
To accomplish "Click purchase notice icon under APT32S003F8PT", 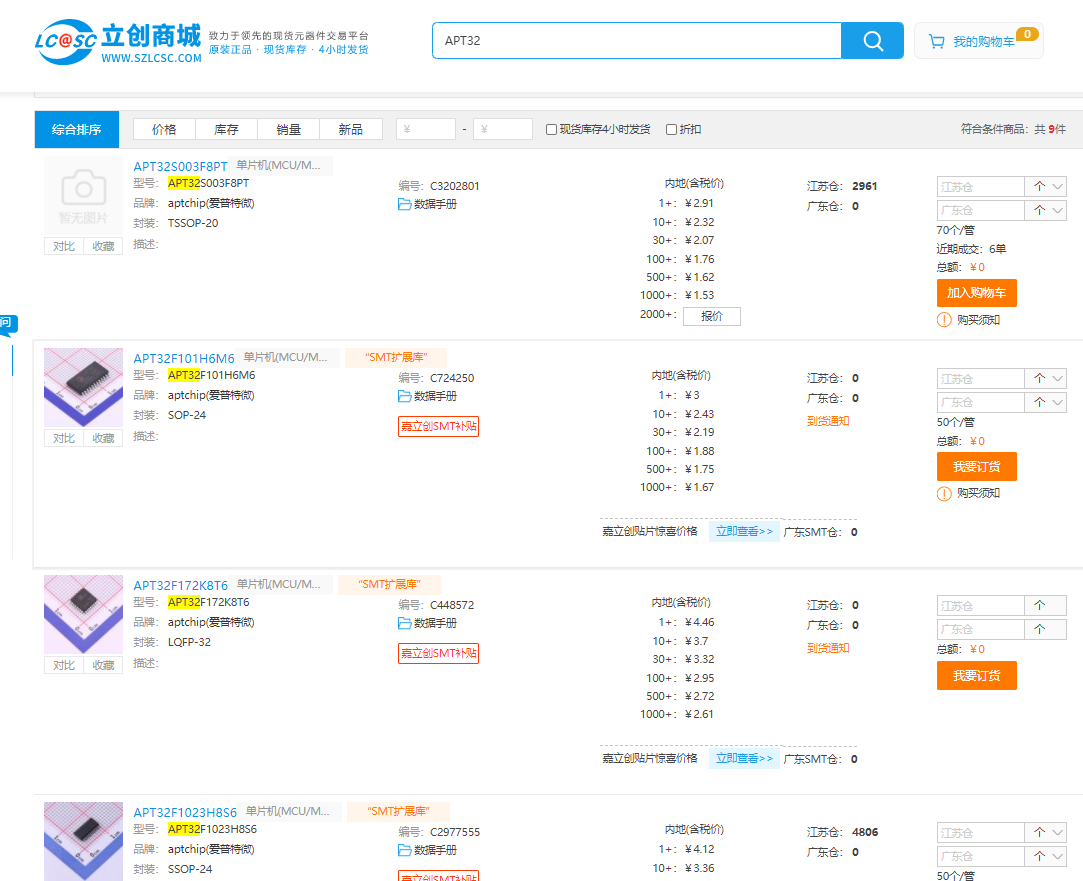I will coord(944,320).
